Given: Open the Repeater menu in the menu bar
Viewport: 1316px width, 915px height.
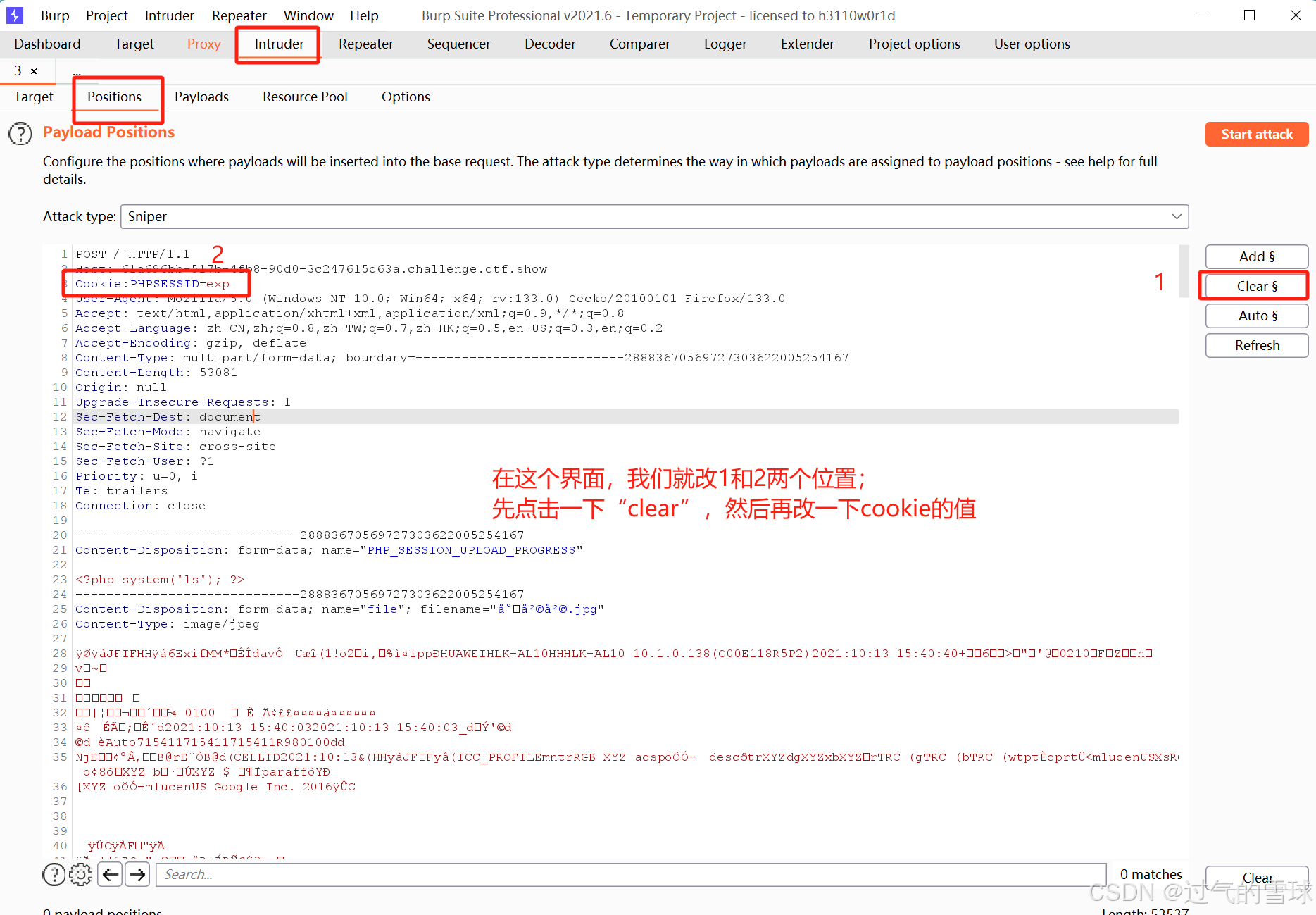Looking at the screenshot, I should pyautogui.click(x=239, y=15).
